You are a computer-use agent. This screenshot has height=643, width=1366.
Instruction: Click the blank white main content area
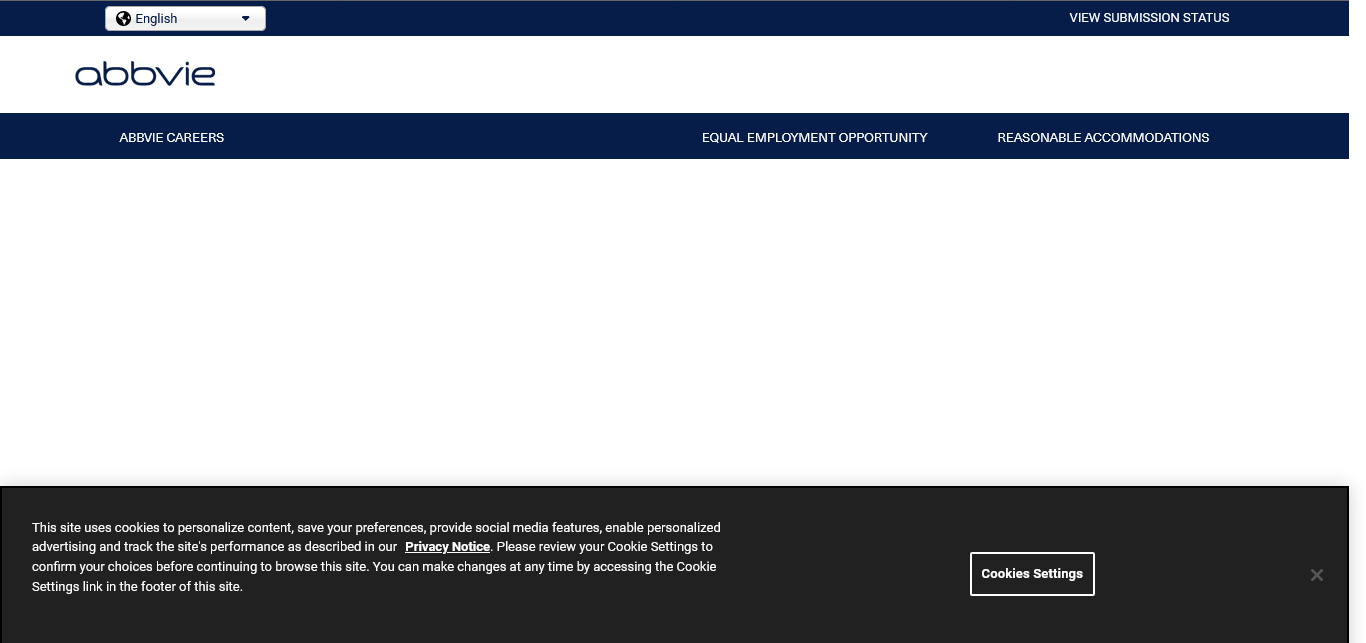tap(680, 320)
